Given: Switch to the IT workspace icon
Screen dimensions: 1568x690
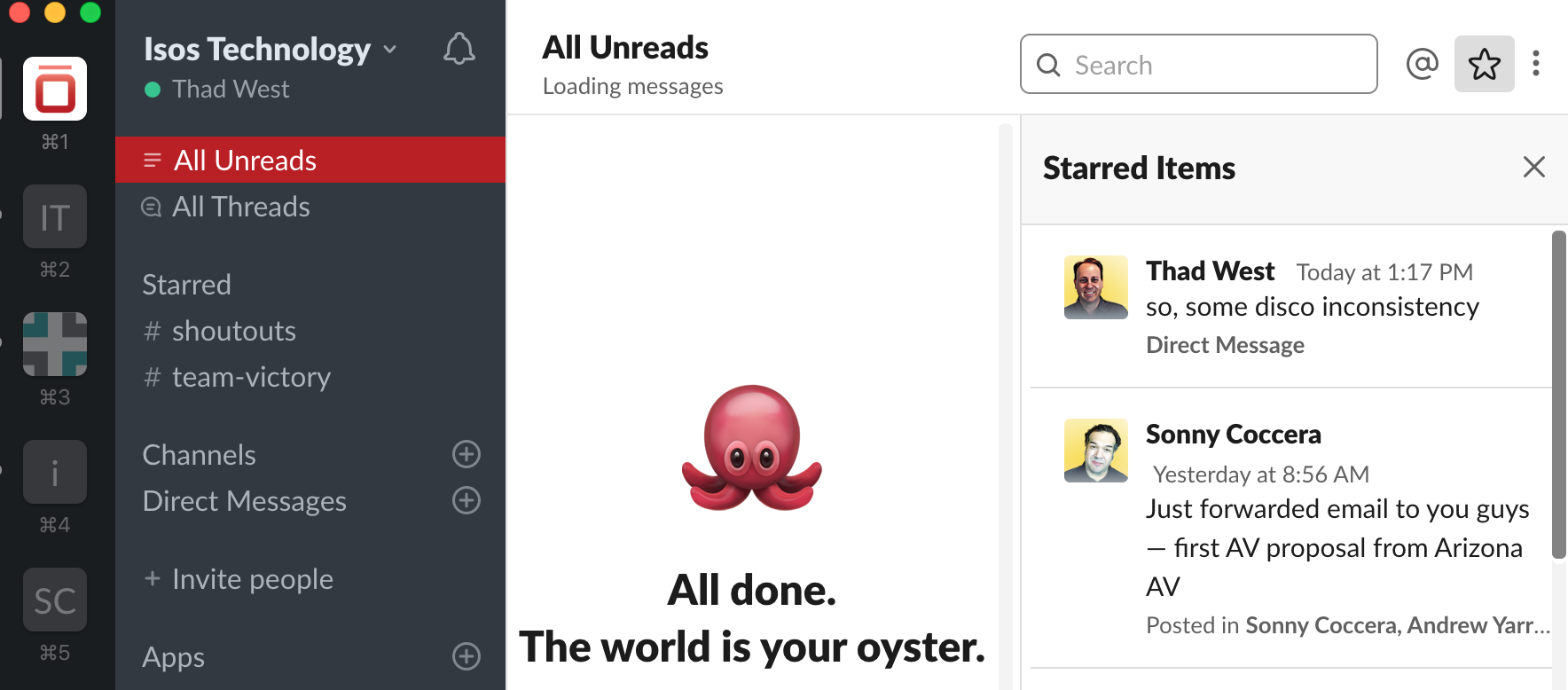Looking at the screenshot, I should [x=55, y=216].
